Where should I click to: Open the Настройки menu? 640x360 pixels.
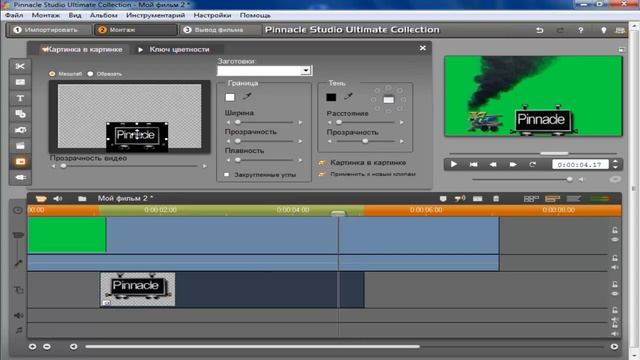point(212,15)
